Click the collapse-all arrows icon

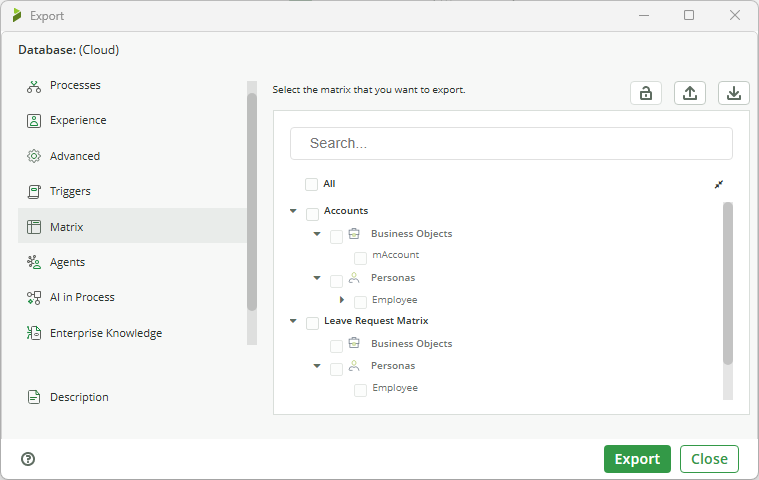coord(719,184)
